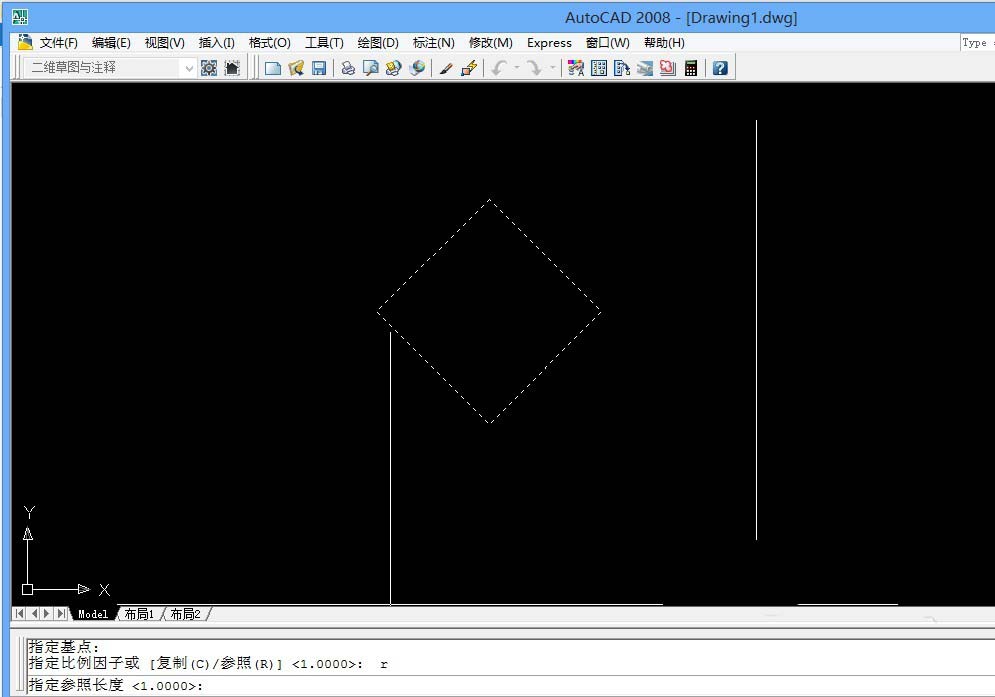Expand the Undo history dropdown arrow
Viewport: 995px width, 697px height.
(x=517, y=68)
